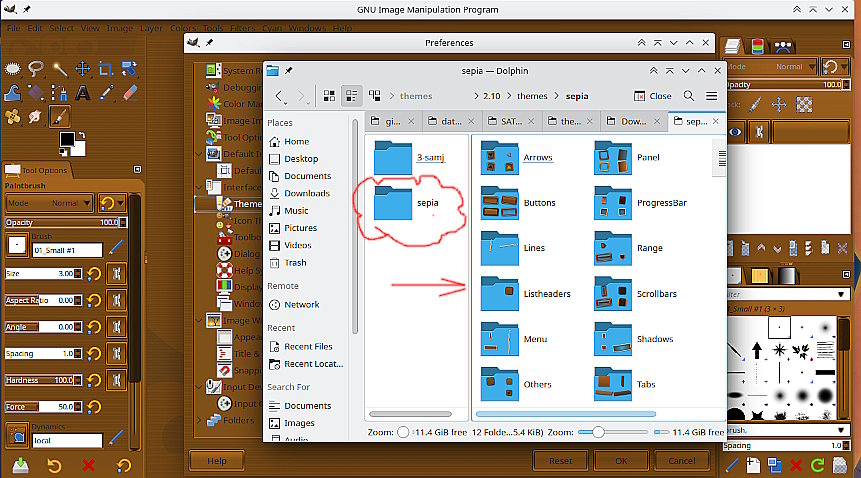
Task: Switch Dolphin to Icons view mode
Action: [329, 96]
